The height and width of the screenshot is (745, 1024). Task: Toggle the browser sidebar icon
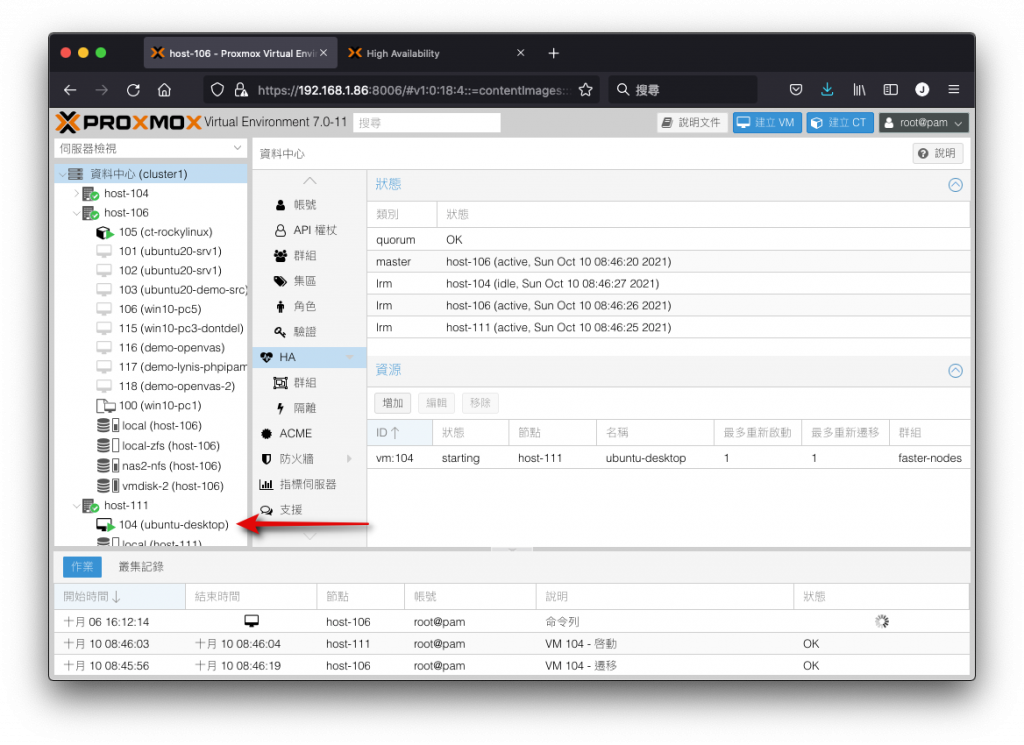[x=890, y=89]
